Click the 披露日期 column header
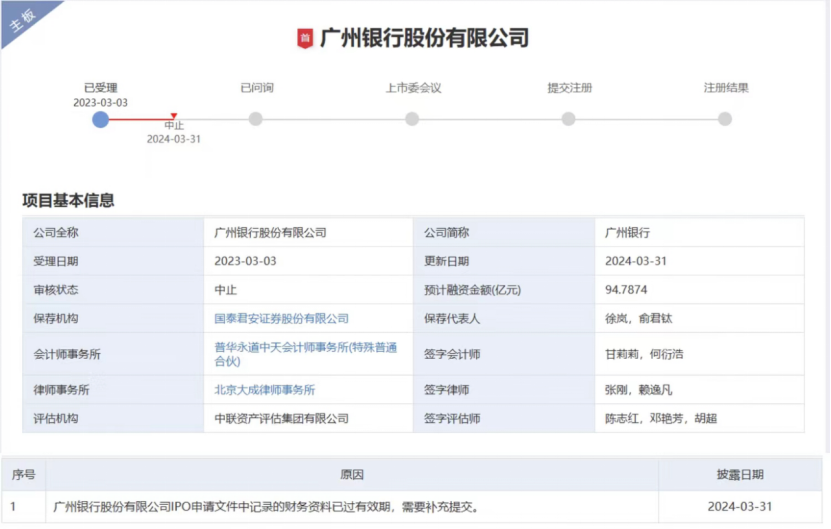Image resolution: width=831 pixels, height=529 pixels. 740,474
